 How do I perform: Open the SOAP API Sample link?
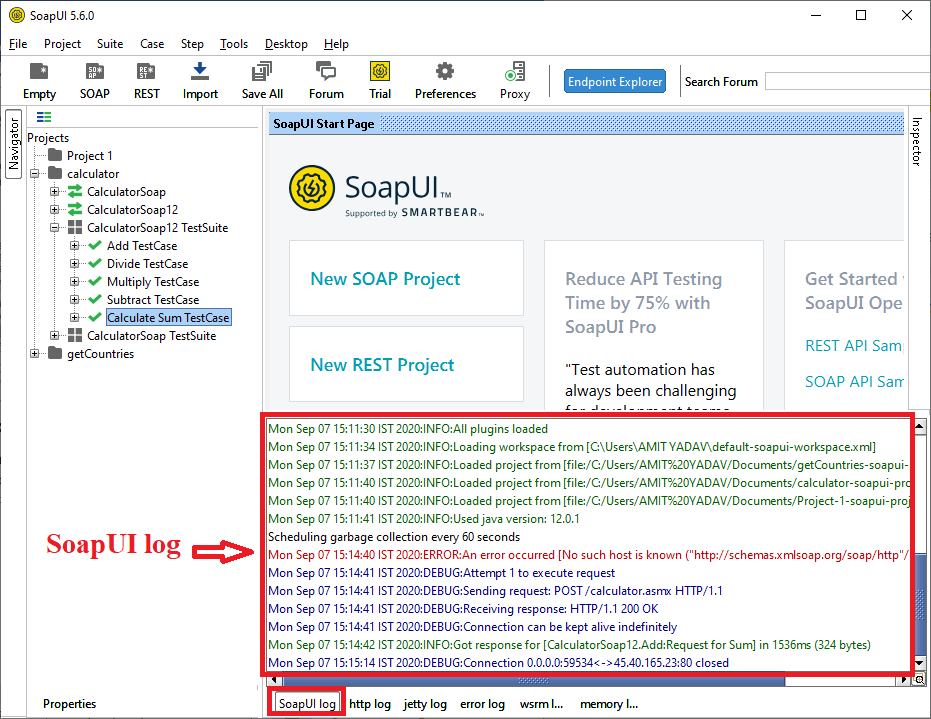click(854, 381)
